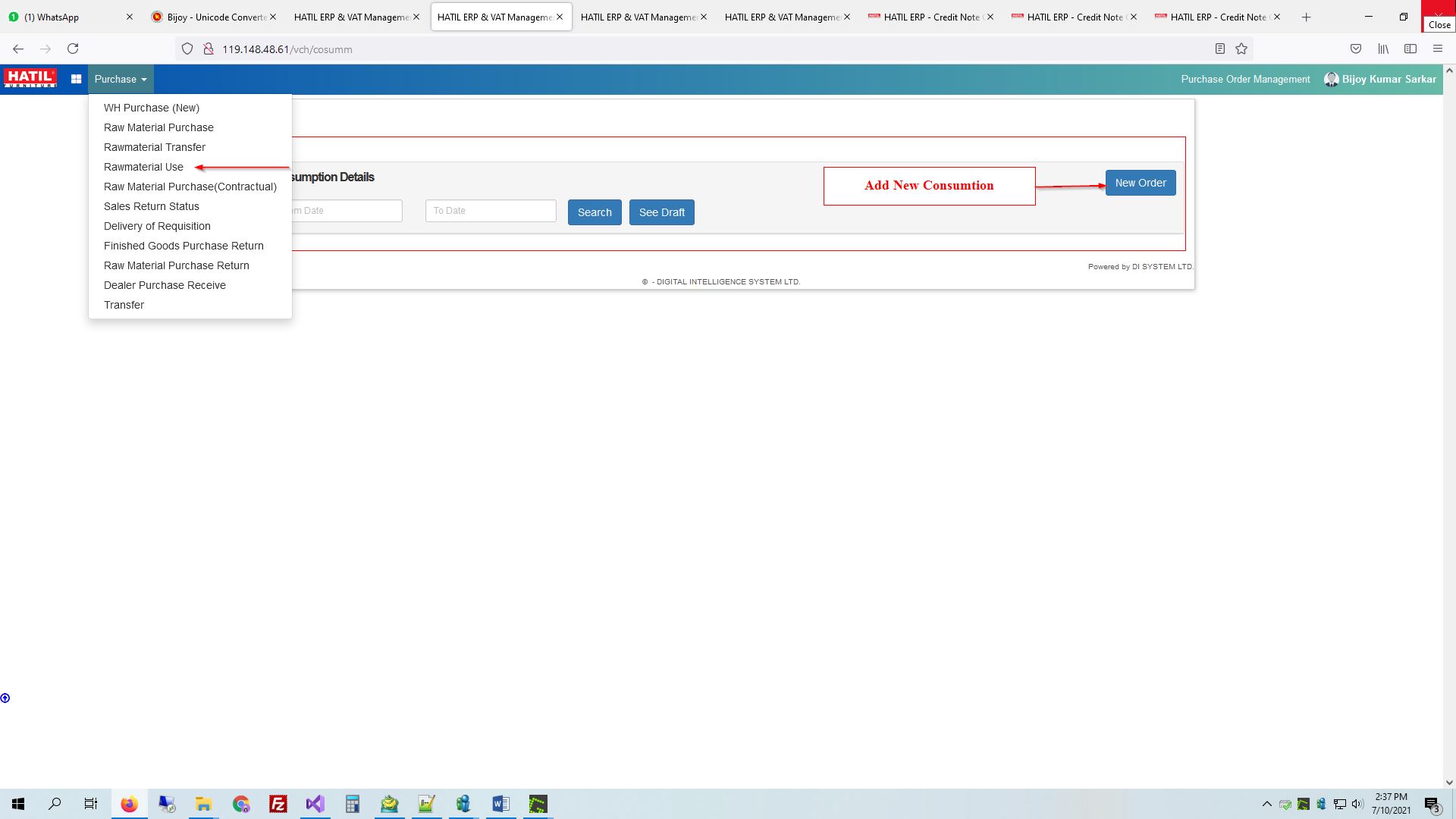1456x819 pixels.
Task: Click the Word taskbar icon
Action: click(x=501, y=804)
